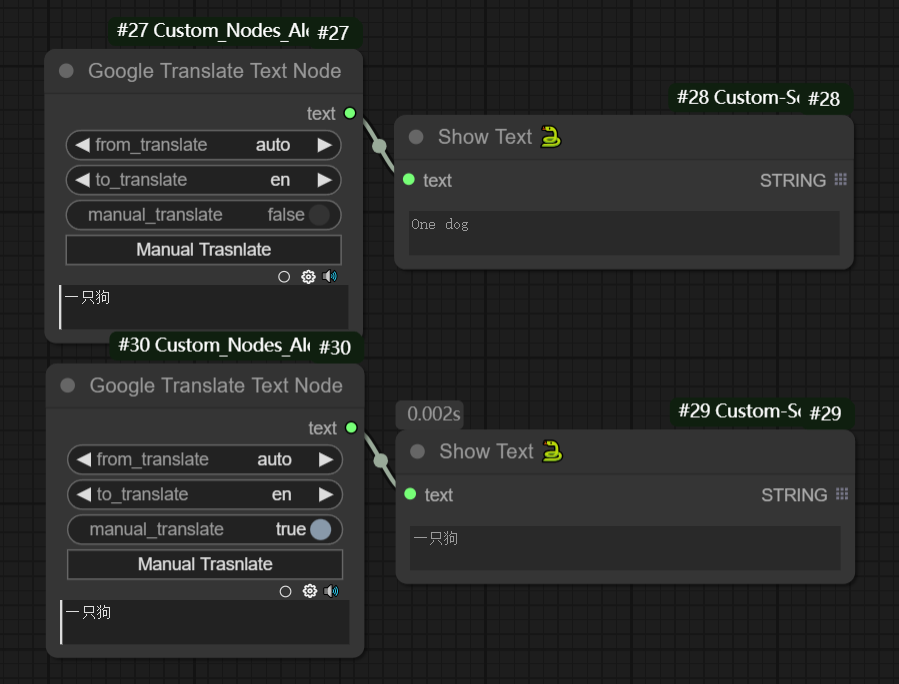This screenshot has height=684, width=899.
Task: Open to_translate language selector in node #30
Action: [x=205, y=494]
